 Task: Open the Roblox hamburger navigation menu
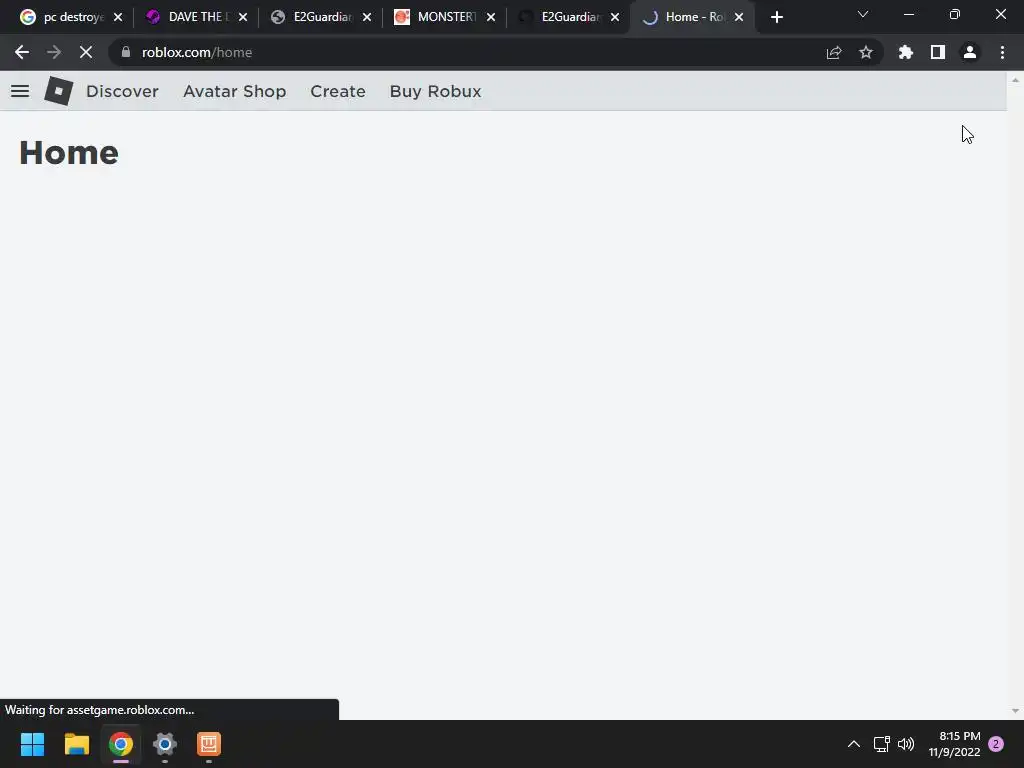pyautogui.click(x=20, y=91)
